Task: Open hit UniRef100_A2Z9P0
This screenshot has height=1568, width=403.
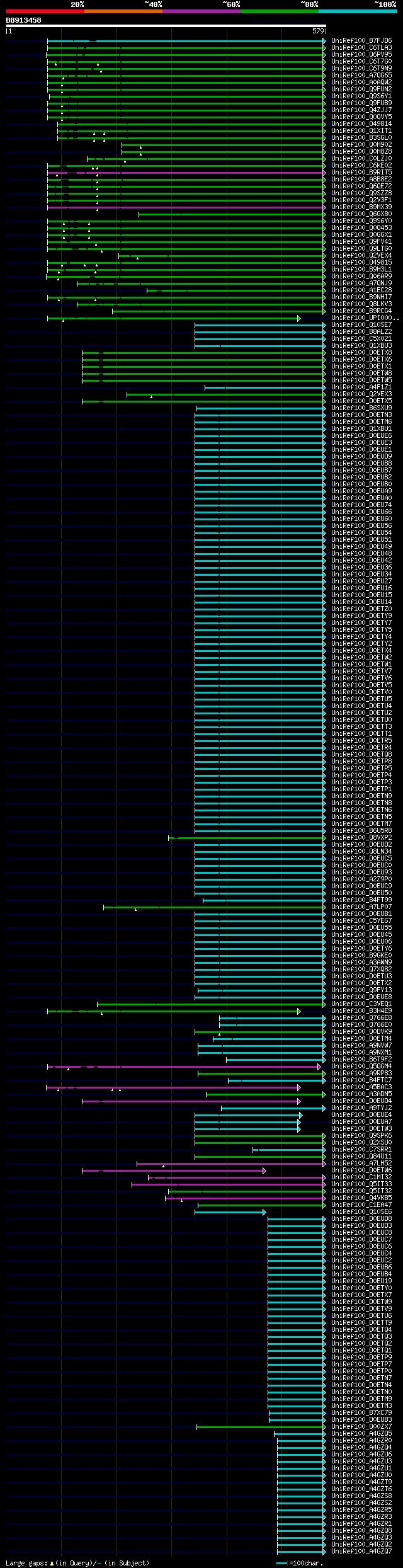Action: [x=361, y=879]
